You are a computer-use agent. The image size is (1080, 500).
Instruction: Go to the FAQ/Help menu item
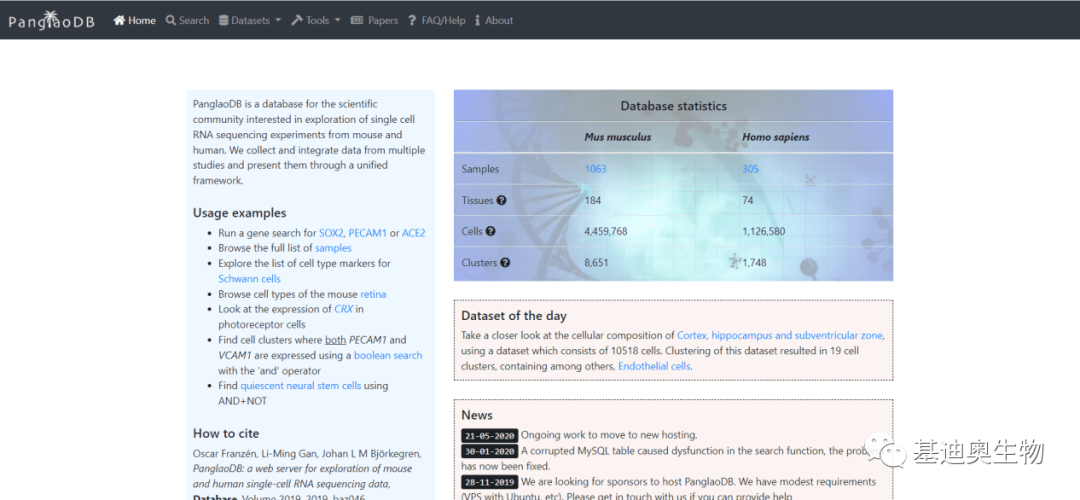443,20
